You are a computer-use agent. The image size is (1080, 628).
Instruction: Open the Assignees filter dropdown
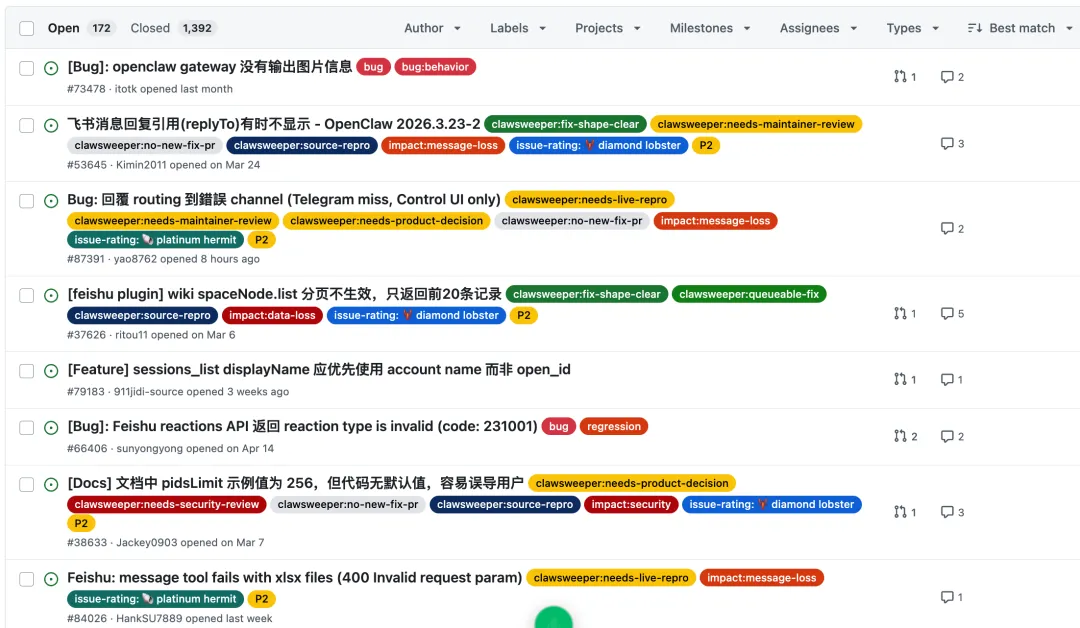point(818,28)
